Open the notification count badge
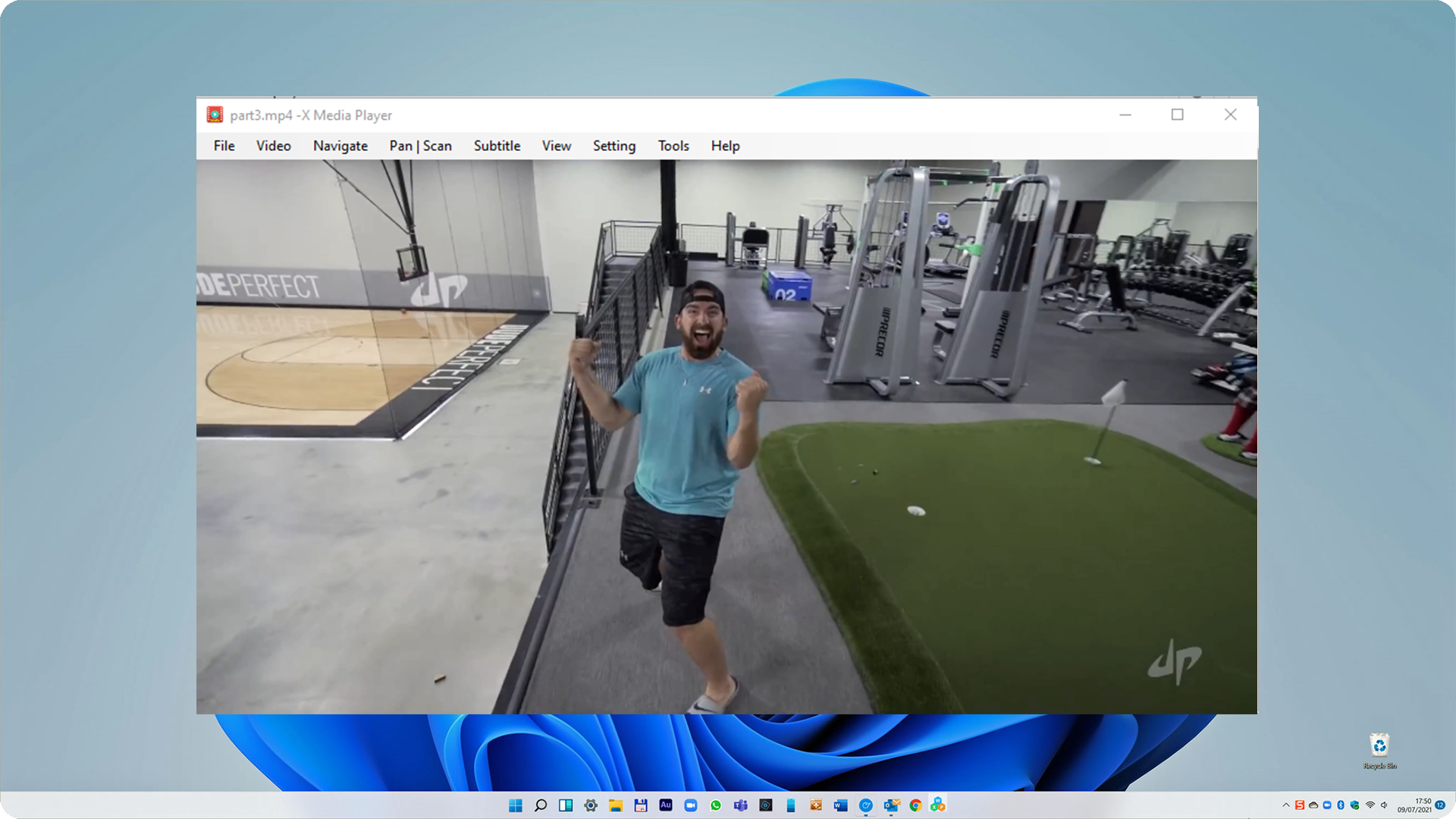Viewport: 1456px width, 819px height. click(x=1440, y=805)
